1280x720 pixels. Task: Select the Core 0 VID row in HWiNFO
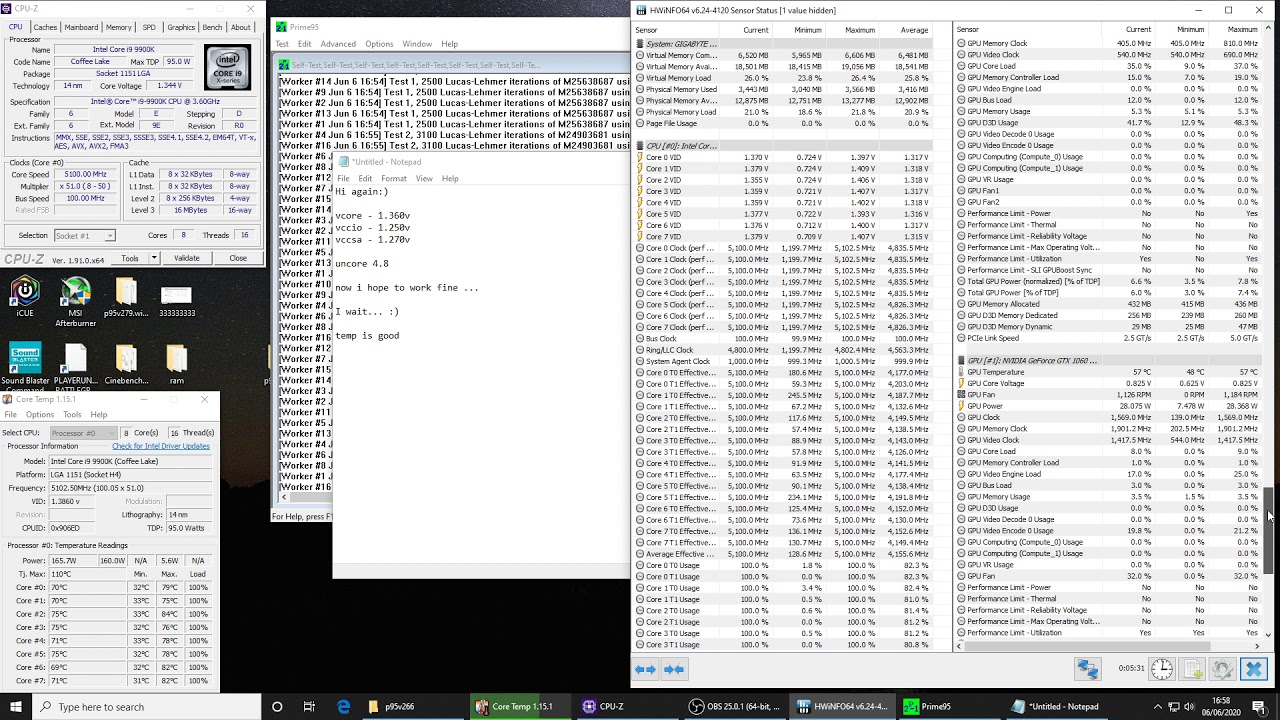coord(784,157)
